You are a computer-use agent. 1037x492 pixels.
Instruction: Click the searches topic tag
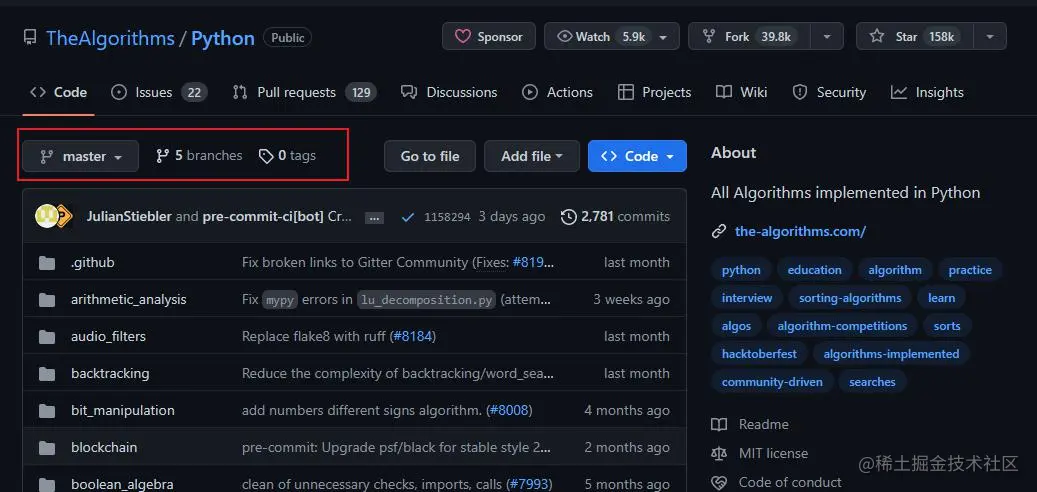(872, 382)
